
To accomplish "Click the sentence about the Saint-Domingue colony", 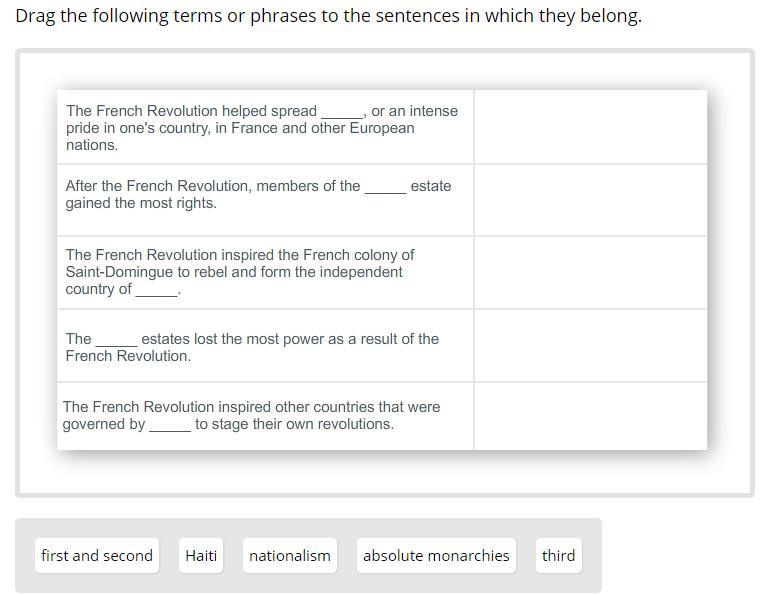I will (x=240, y=272).
